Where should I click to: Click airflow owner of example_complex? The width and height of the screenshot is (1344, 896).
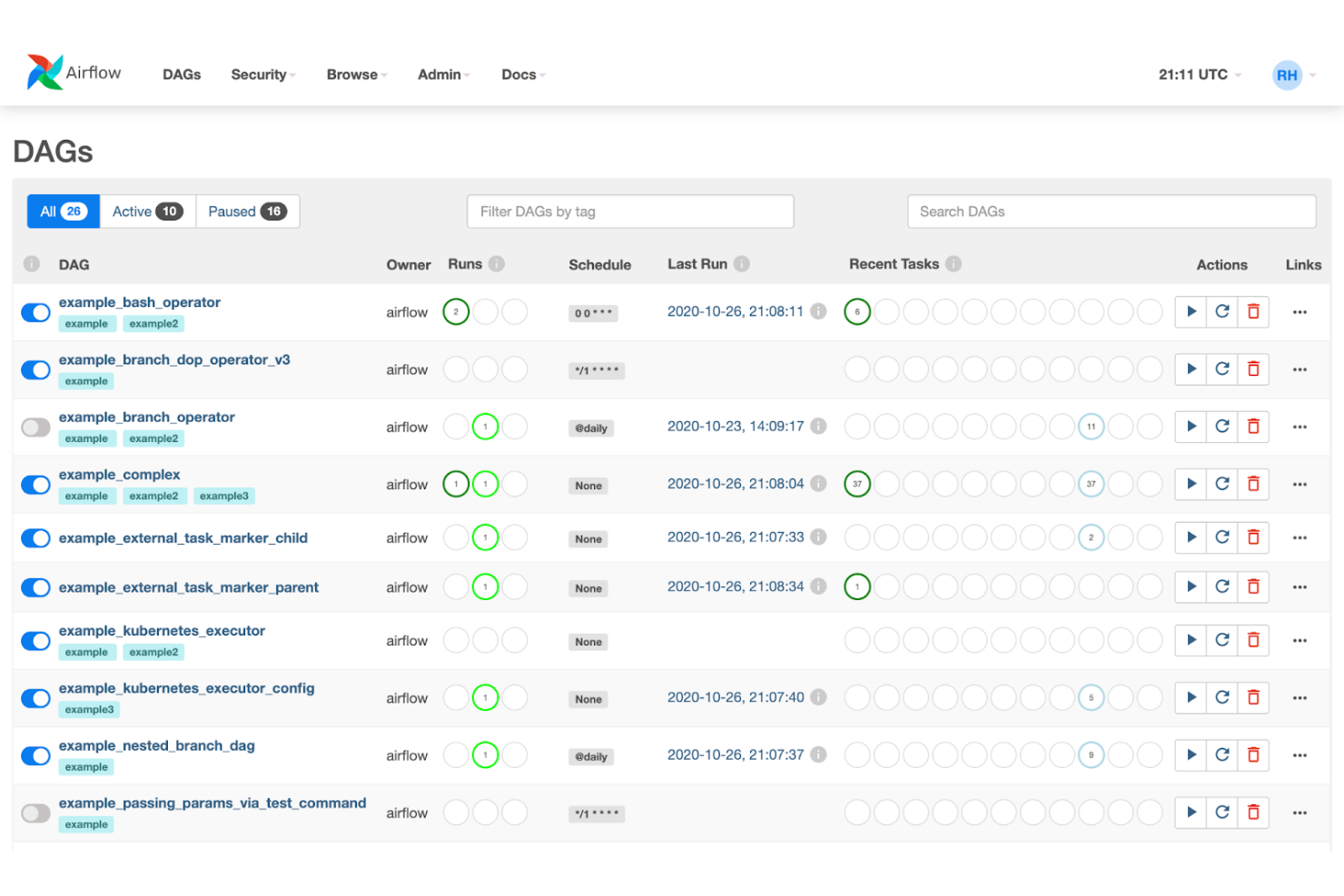click(x=407, y=485)
